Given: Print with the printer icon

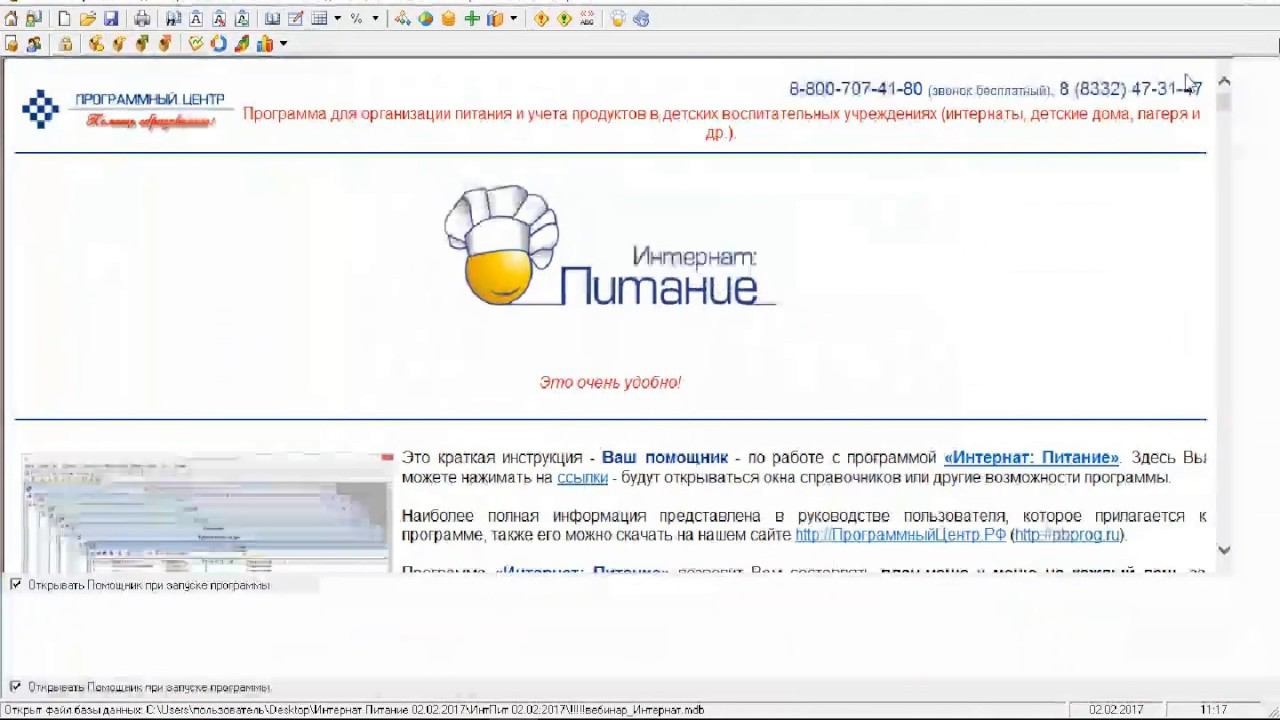Looking at the screenshot, I should pyautogui.click(x=142, y=19).
